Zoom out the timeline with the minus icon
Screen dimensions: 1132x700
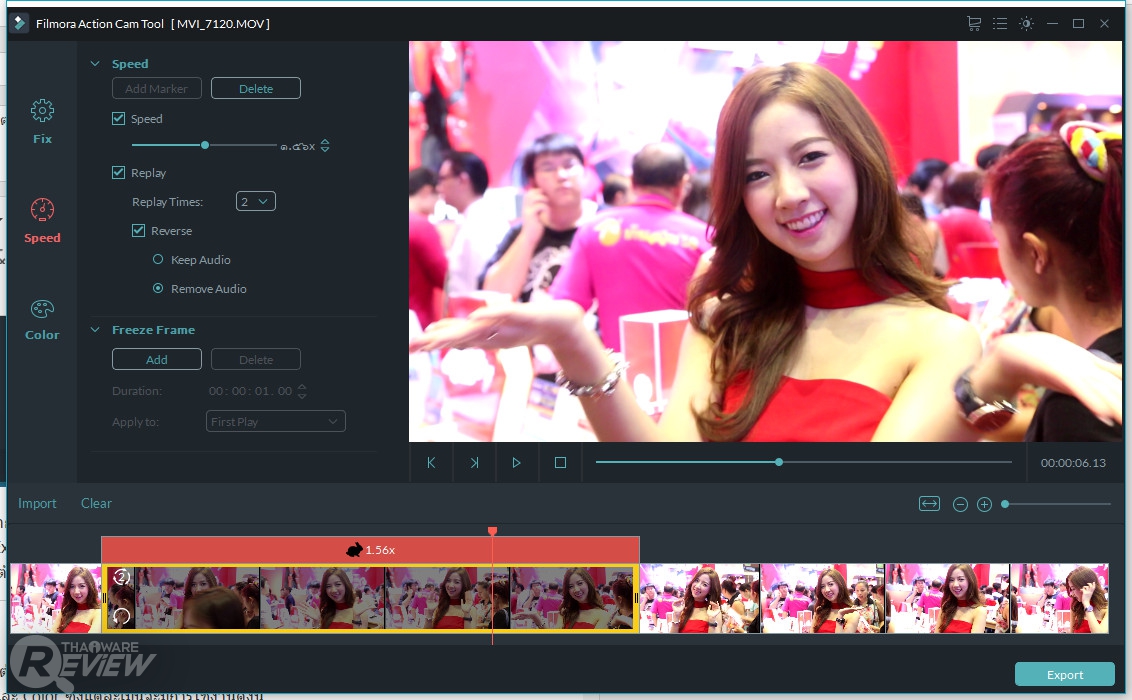click(960, 504)
